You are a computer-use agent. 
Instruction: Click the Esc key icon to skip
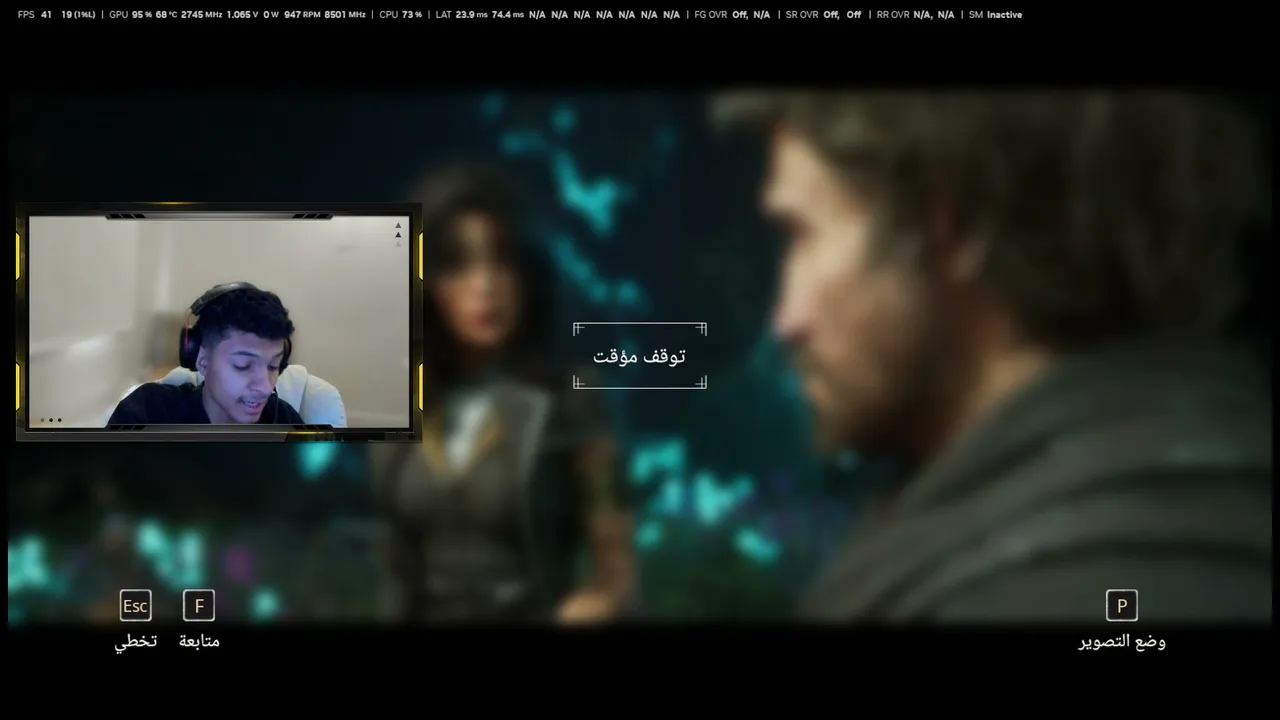click(135, 605)
